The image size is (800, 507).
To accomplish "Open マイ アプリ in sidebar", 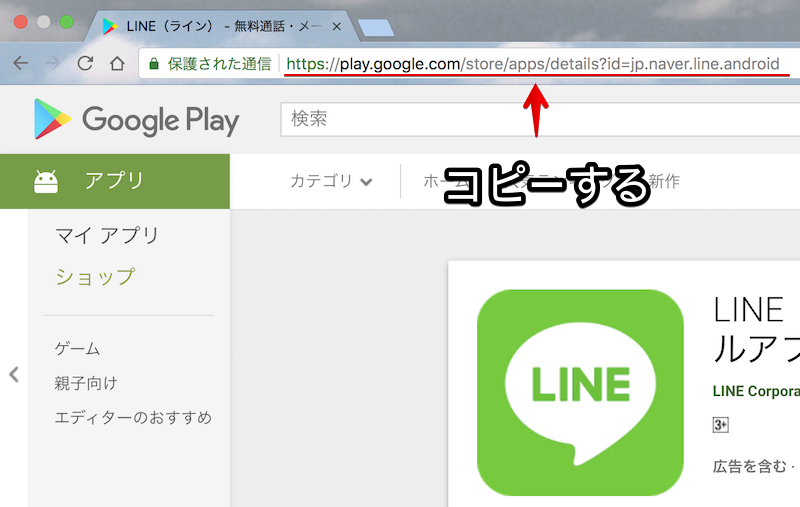I will (107, 236).
